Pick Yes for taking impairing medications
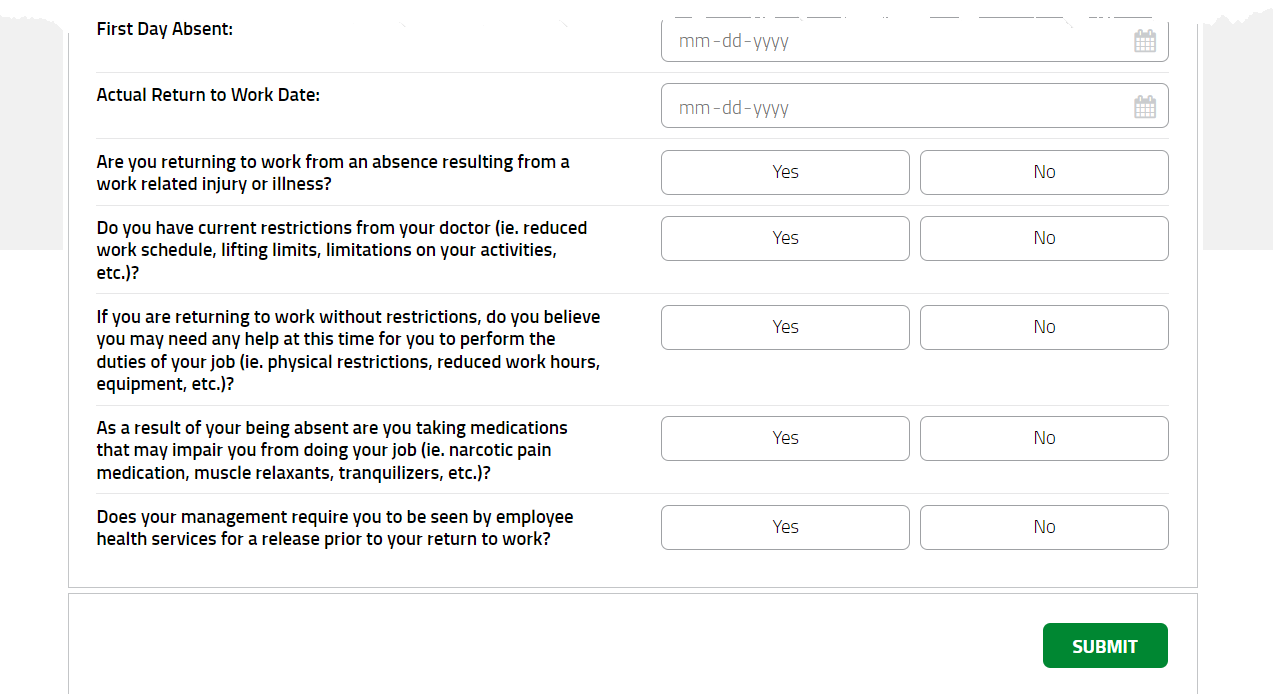Viewport: 1274px width, 694px height. (785, 438)
